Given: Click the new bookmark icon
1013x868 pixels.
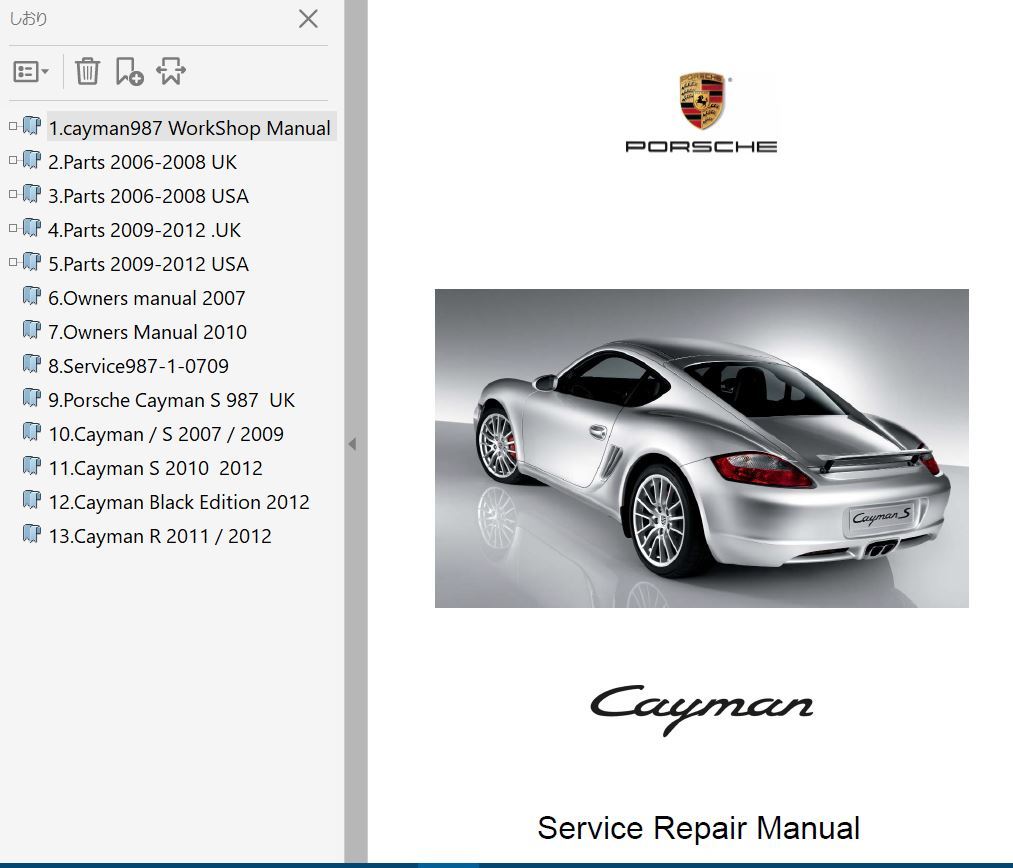Looking at the screenshot, I should (x=130, y=70).
